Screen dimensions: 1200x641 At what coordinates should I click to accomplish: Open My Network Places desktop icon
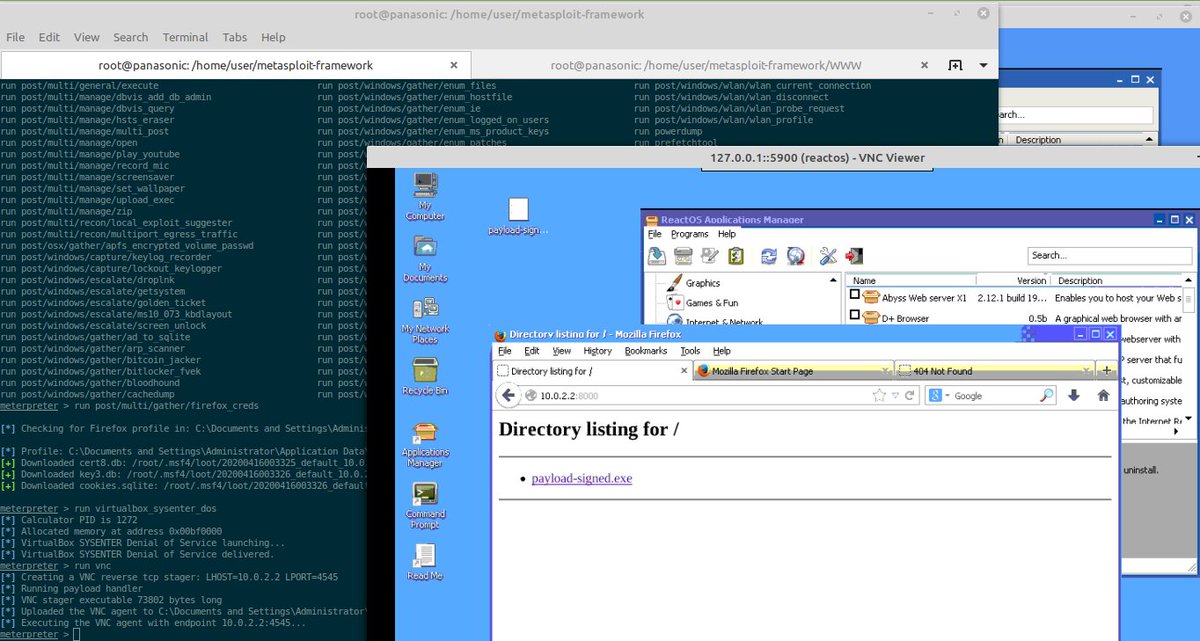tap(425, 320)
